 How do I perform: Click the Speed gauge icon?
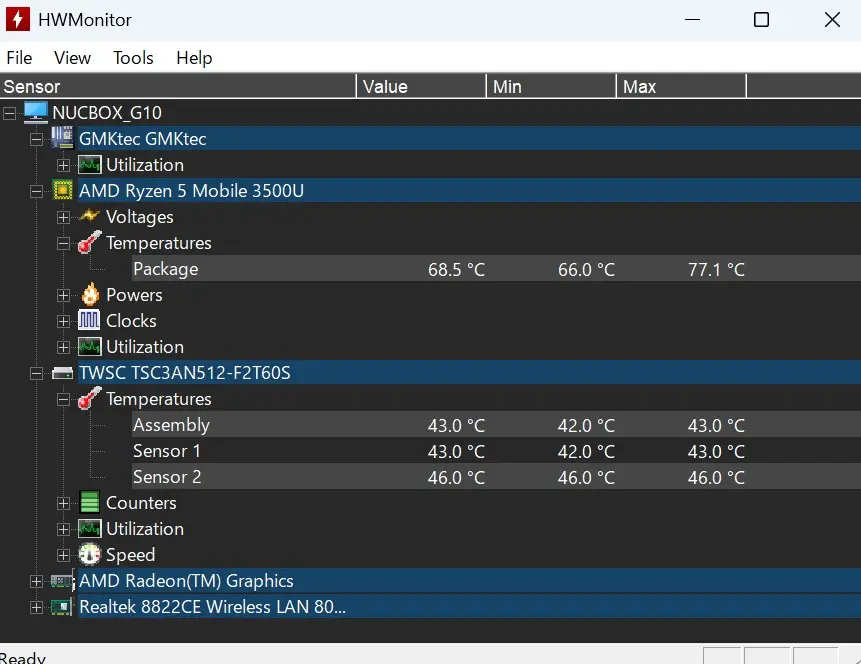click(x=90, y=555)
